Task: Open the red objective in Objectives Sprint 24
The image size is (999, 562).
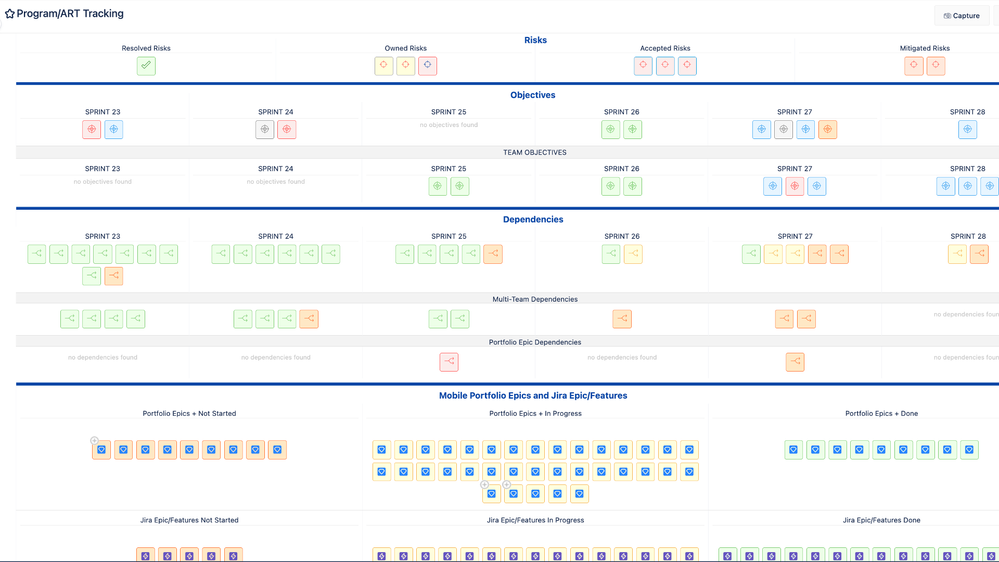Action: [287, 129]
